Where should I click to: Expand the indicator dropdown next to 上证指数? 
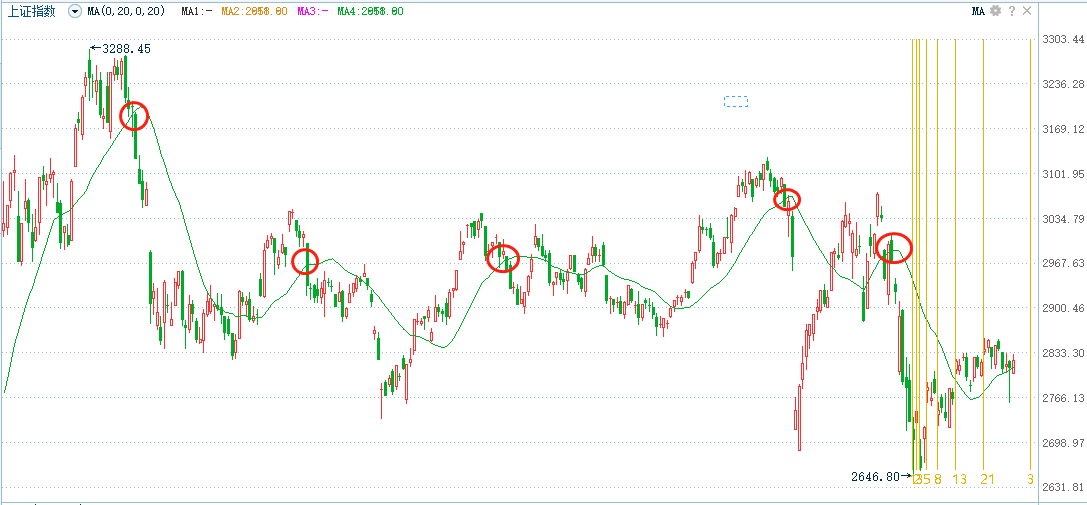click(75, 11)
